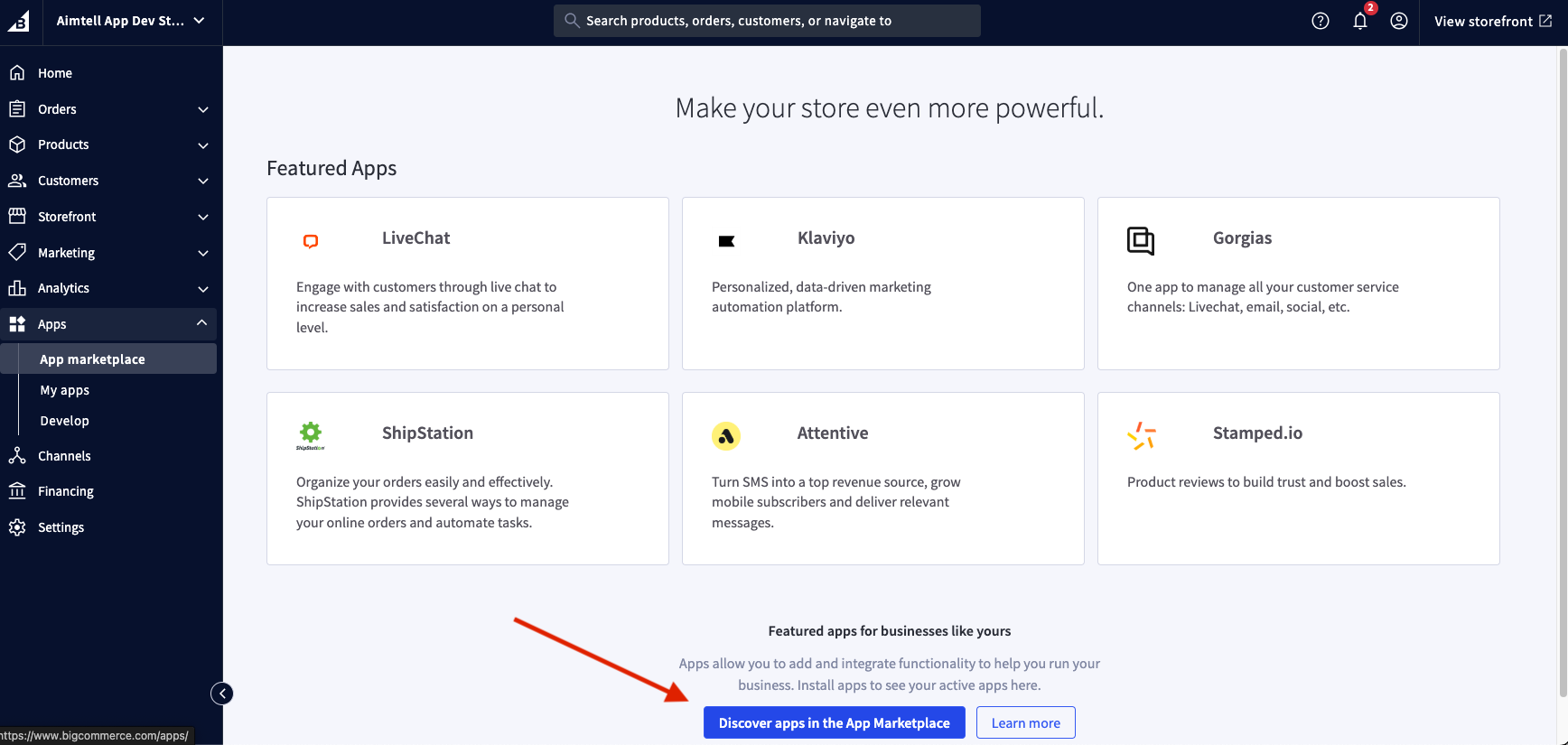The height and width of the screenshot is (745, 1568).
Task: Open the help question mark icon
Action: click(x=1320, y=21)
